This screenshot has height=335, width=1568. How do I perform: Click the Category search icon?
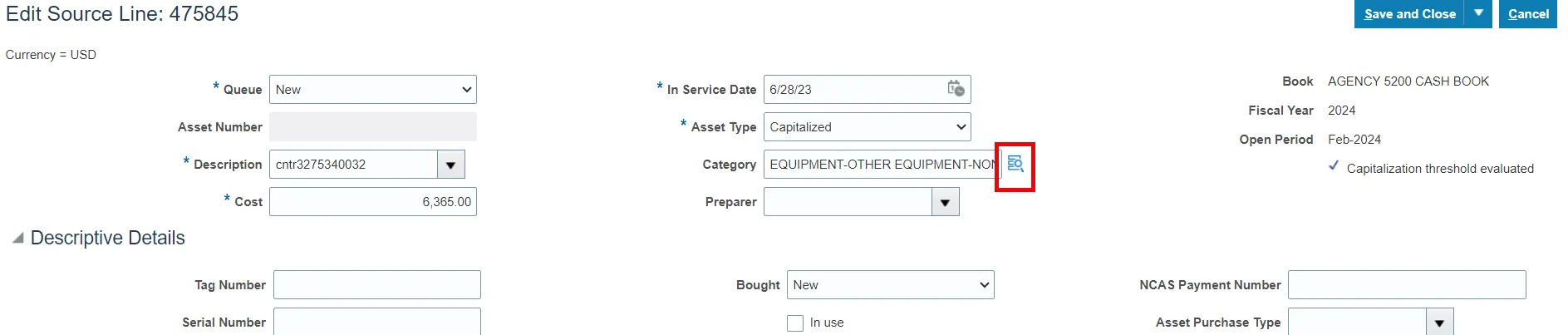[x=1015, y=165]
